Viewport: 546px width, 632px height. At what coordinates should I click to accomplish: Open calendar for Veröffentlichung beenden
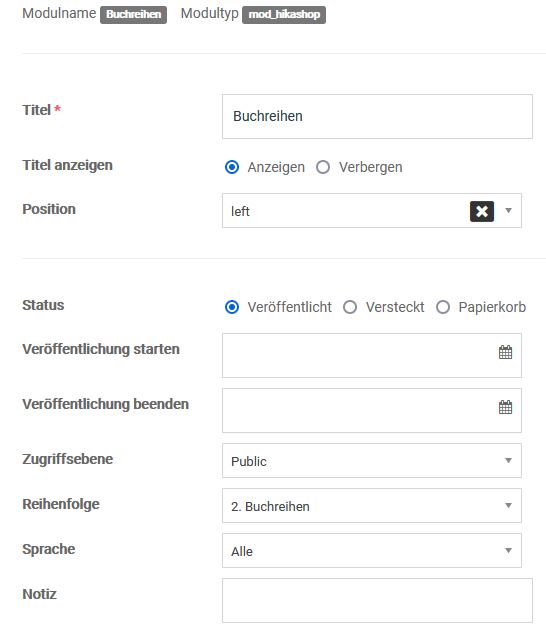pyautogui.click(x=505, y=407)
